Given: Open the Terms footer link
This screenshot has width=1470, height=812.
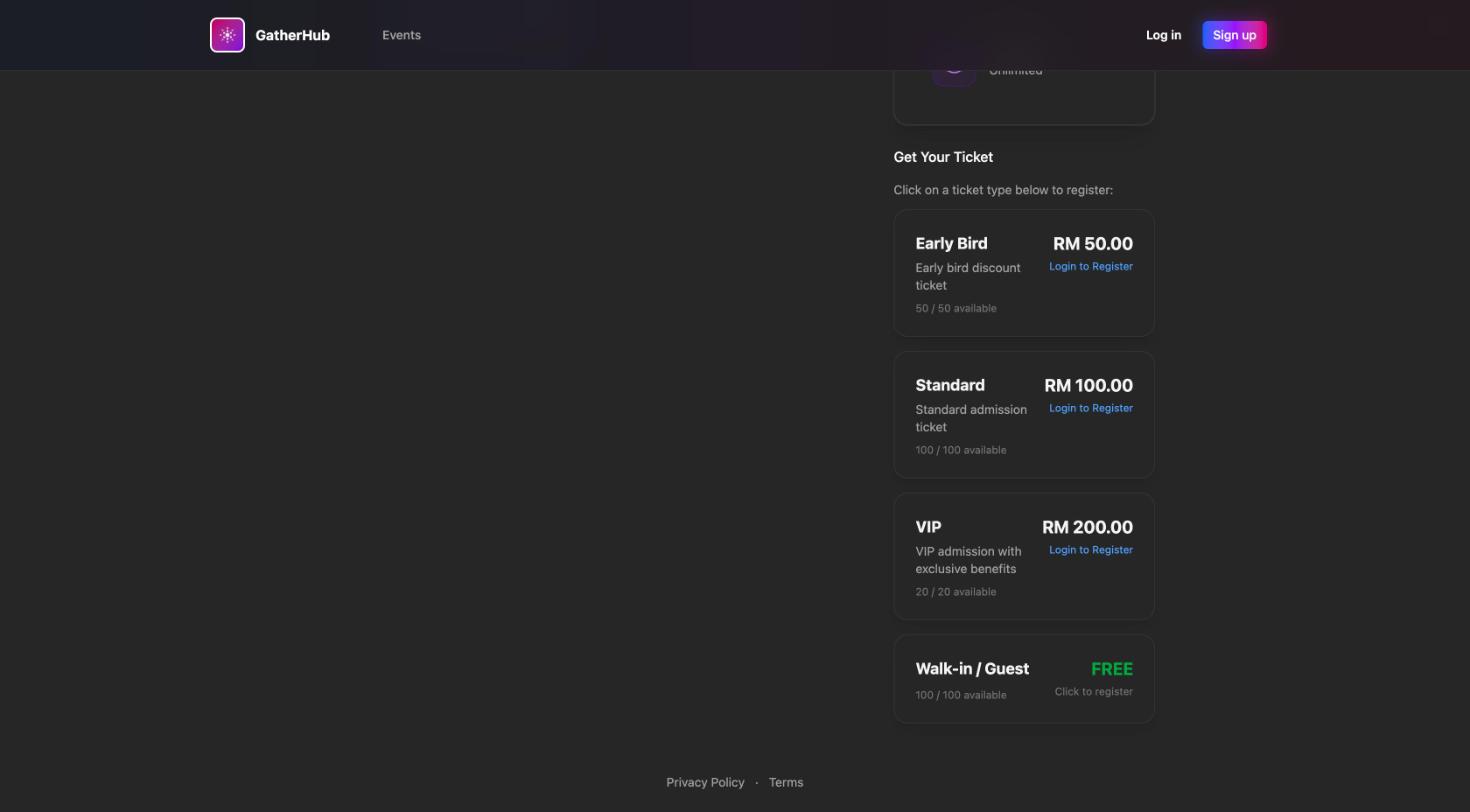Looking at the screenshot, I should point(785,783).
